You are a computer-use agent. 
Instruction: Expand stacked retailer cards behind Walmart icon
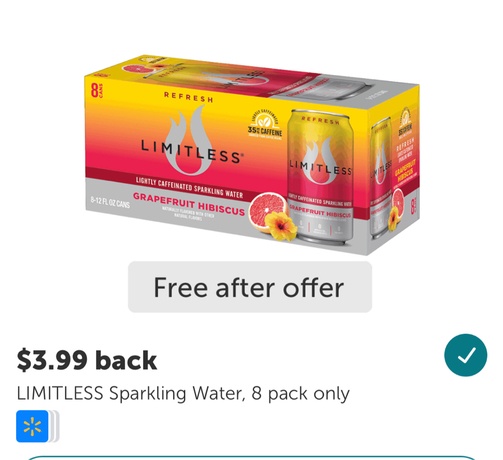click(x=55, y=426)
